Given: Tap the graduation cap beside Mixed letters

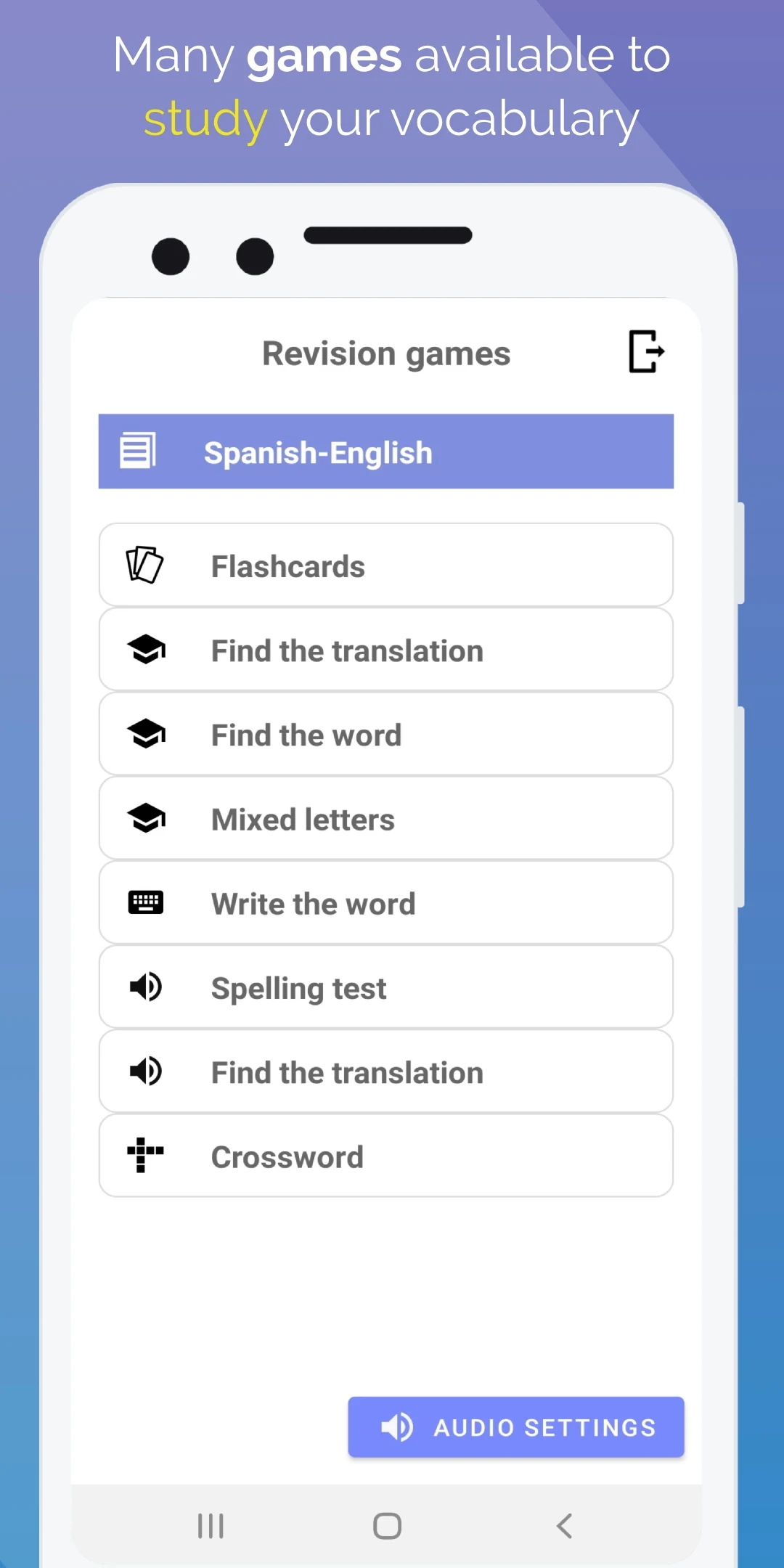Looking at the screenshot, I should 146,818.
